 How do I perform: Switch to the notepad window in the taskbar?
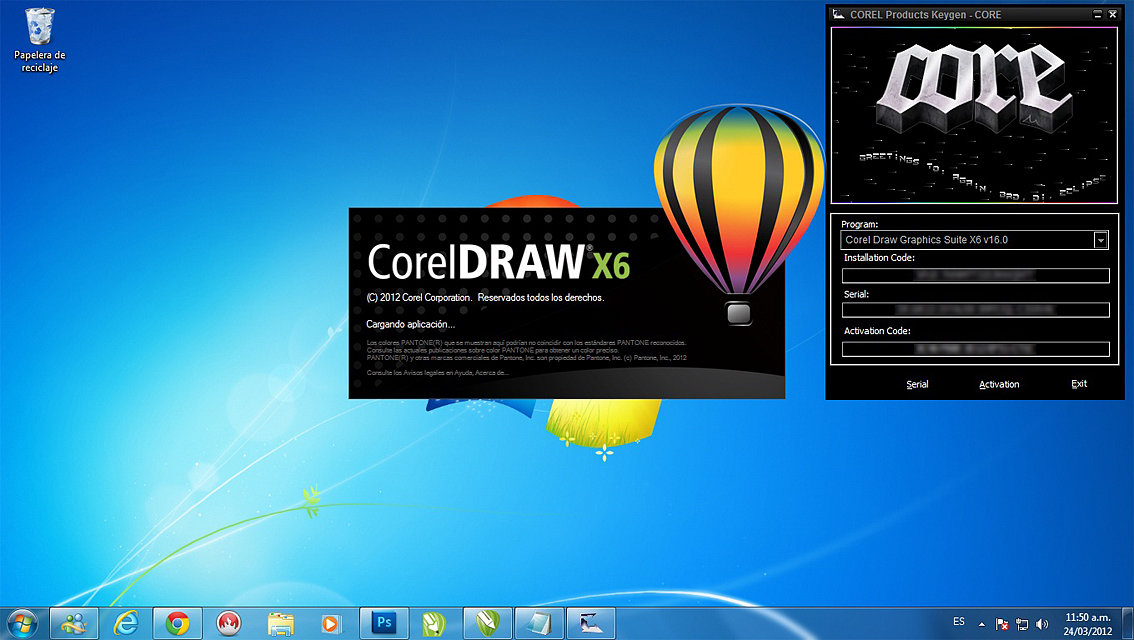point(539,623)
